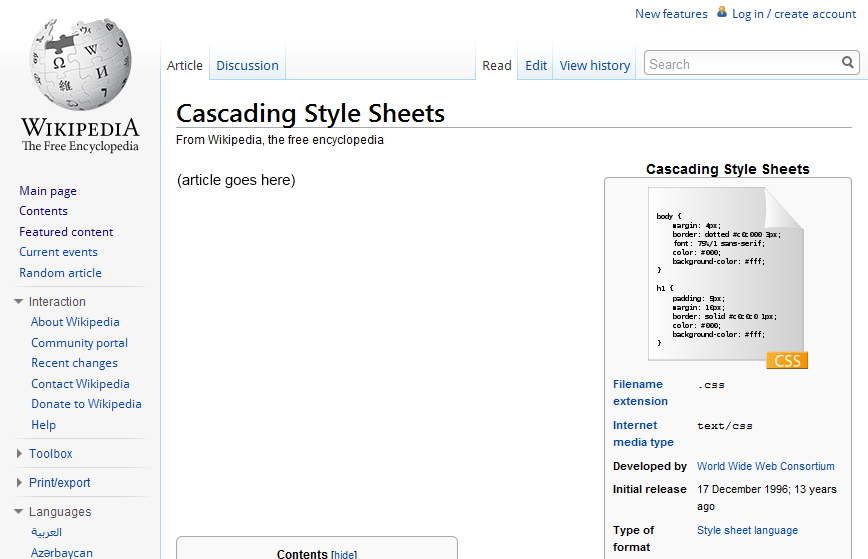Click the Cascading Style Sheets page heading
The height and width of the screenshot is (559, 868).
pos(310,113)
